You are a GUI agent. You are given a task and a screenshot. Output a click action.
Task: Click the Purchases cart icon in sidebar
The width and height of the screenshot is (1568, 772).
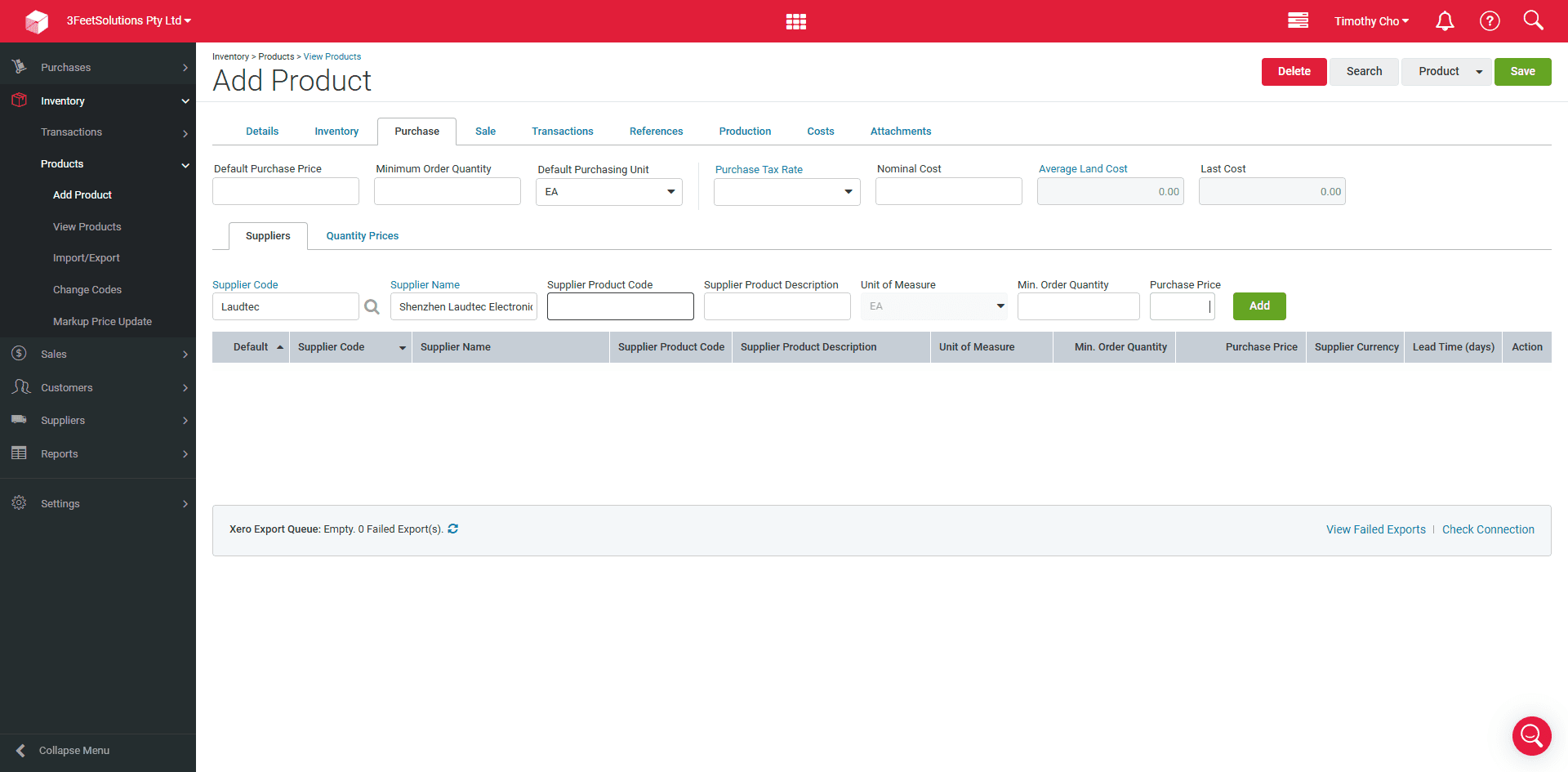pyautogui.click(x=19, y=66)
